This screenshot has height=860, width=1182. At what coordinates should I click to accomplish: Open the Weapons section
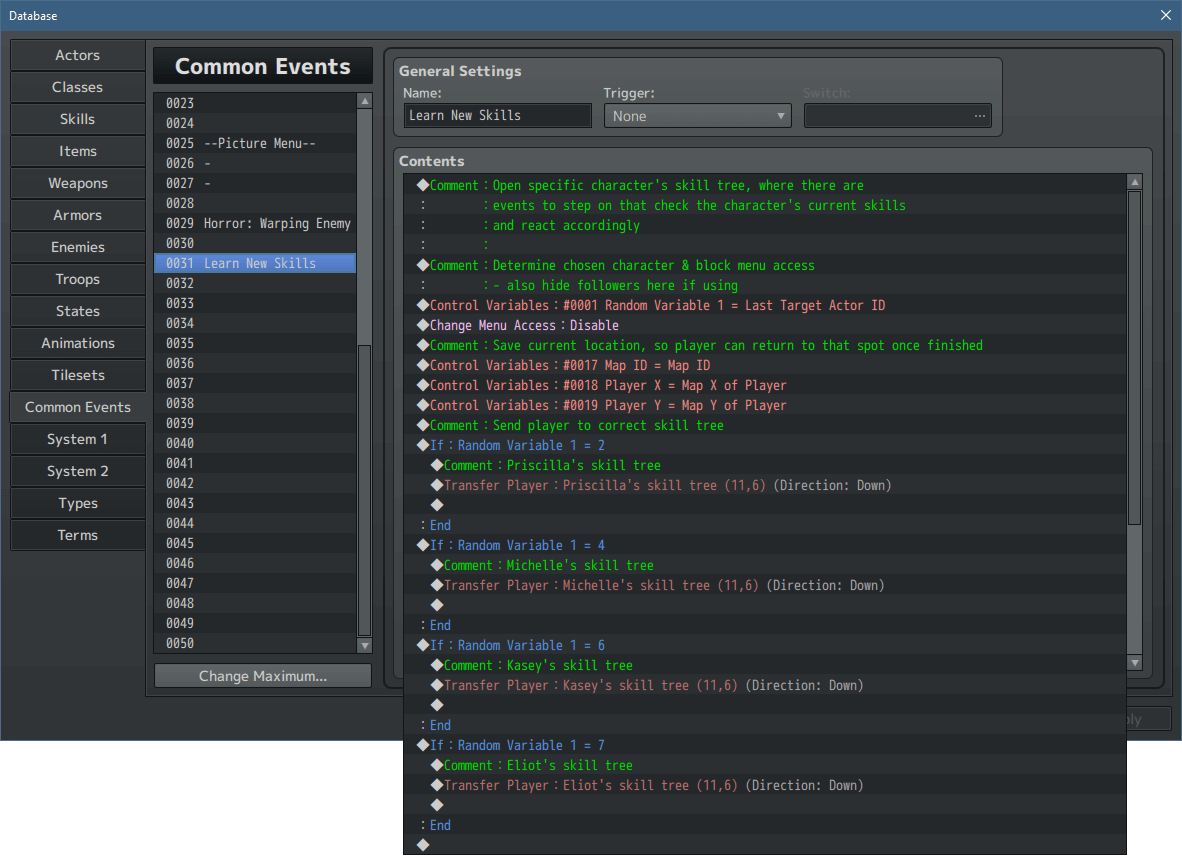pos(77,183)
